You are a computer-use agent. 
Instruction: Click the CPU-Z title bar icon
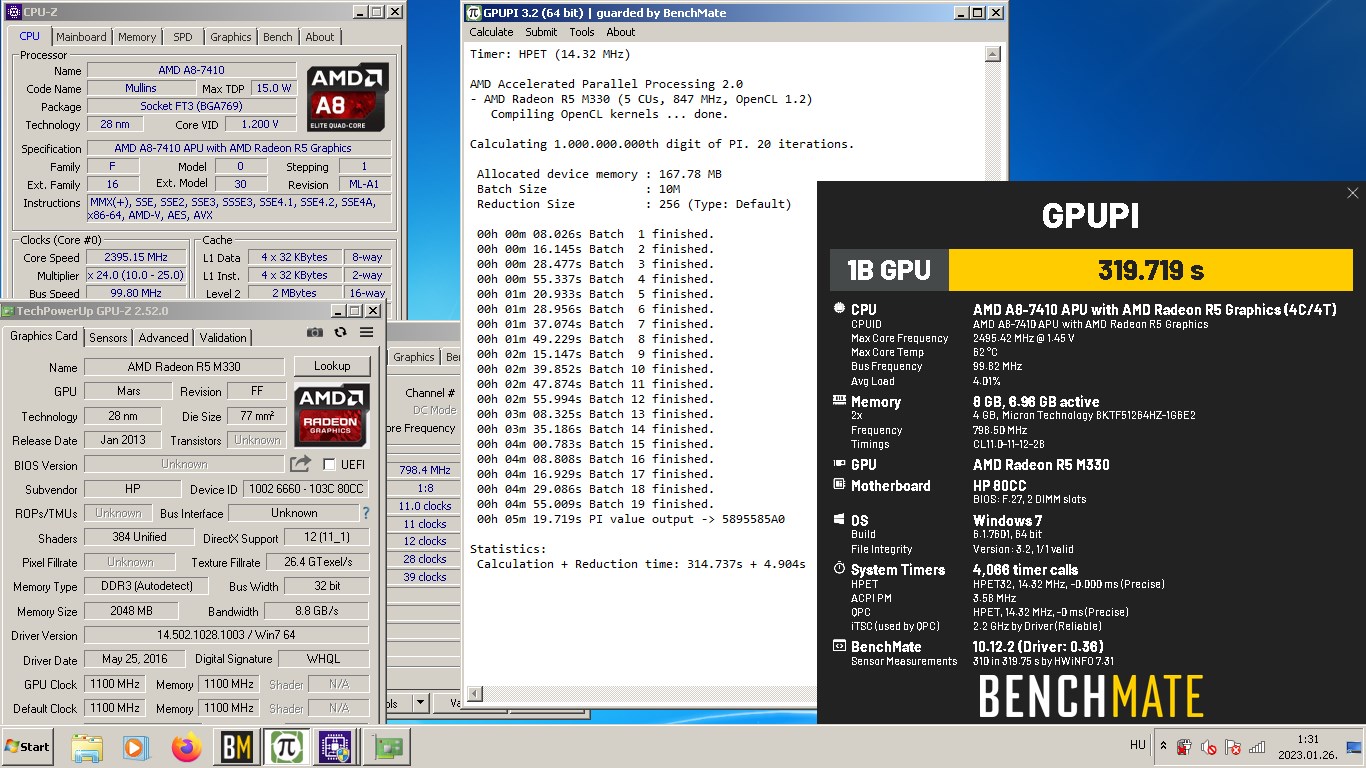(x=14, y=12)
